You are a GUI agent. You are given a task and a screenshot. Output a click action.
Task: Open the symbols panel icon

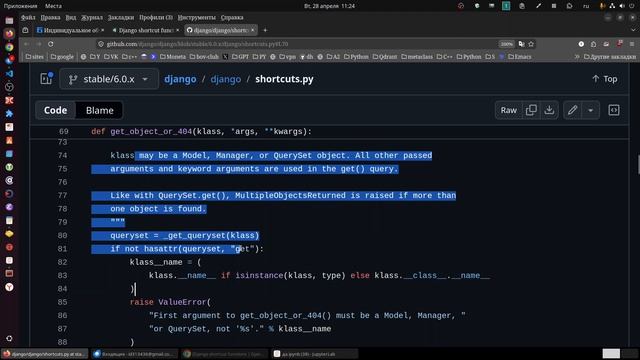point(614,110)
